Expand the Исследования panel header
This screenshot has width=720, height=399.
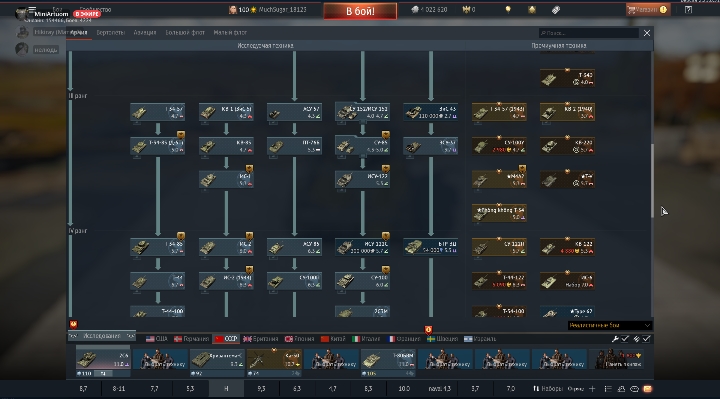pyautogui.click(x=101, y=336)
